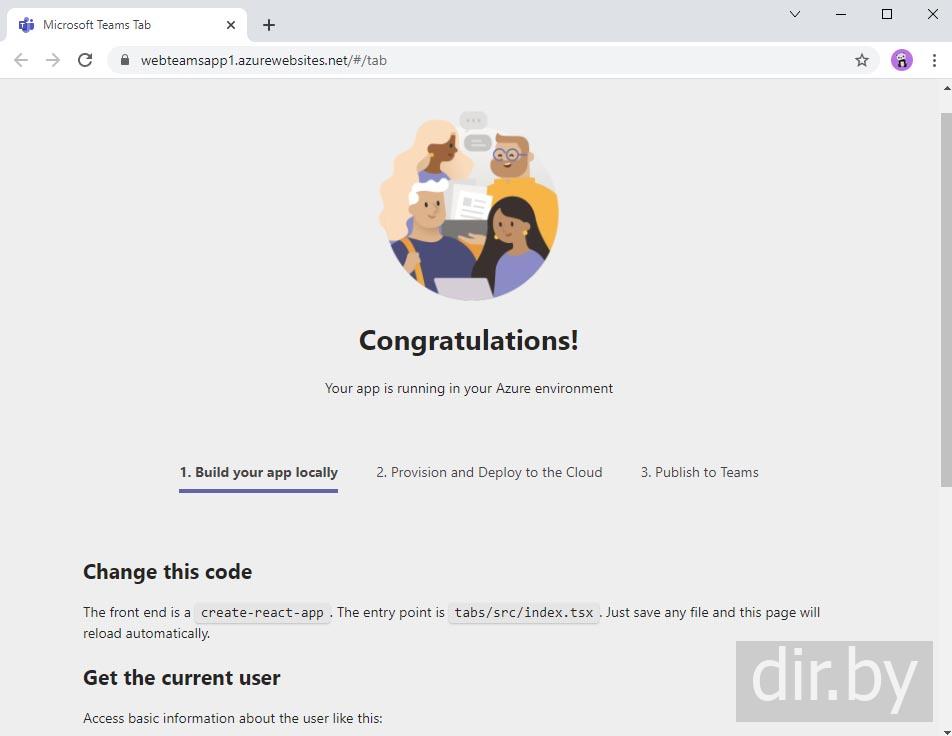Screen dimensions: 952x736
Task: Click the Congratulations! heading
Action: [469, 340]
